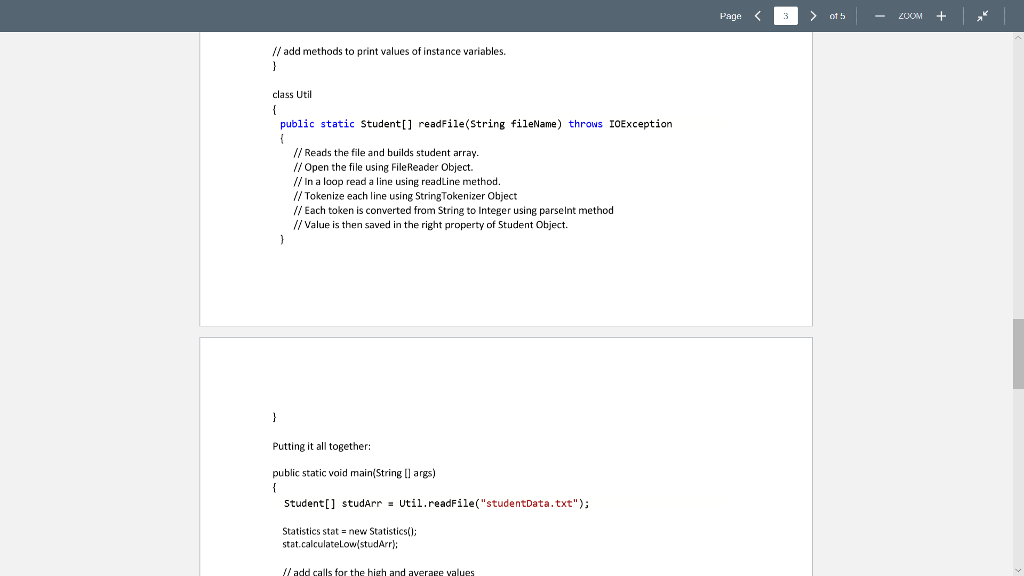Image resolution: width=1024 pixels, height=576 pixels.
Task: Click the 'Page' label in toolbar
Action: 730,16
